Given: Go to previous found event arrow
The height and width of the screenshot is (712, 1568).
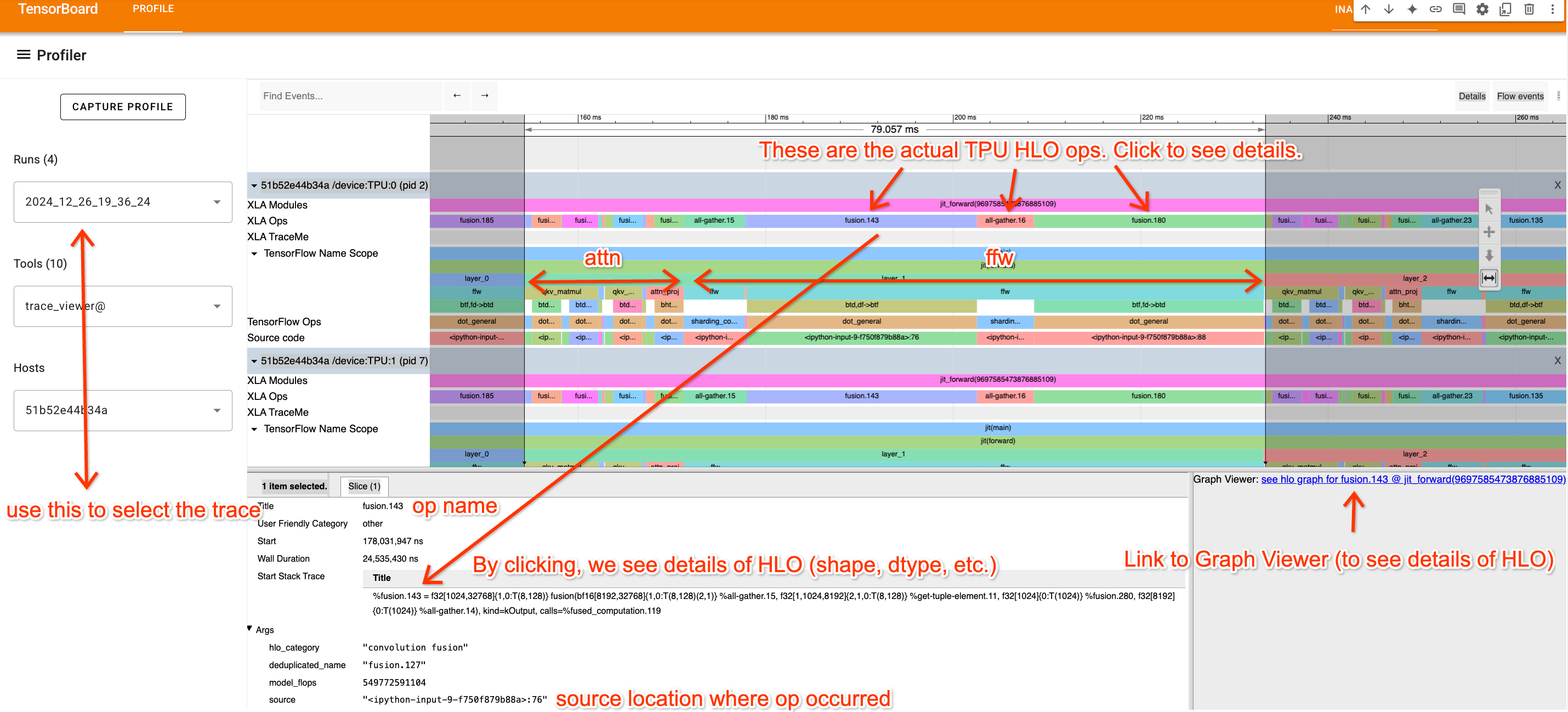Looking at the screenshot, I should [457, 95].
